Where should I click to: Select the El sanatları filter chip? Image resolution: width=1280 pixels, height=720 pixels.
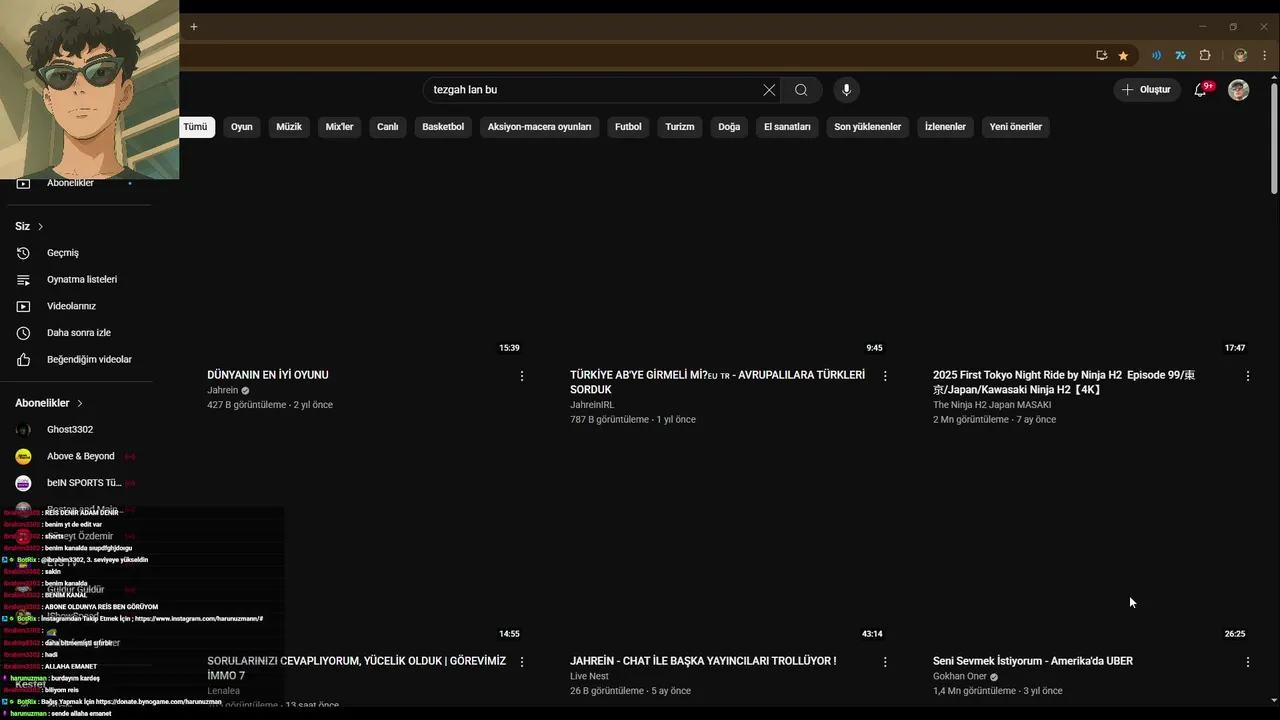point(787,127)
